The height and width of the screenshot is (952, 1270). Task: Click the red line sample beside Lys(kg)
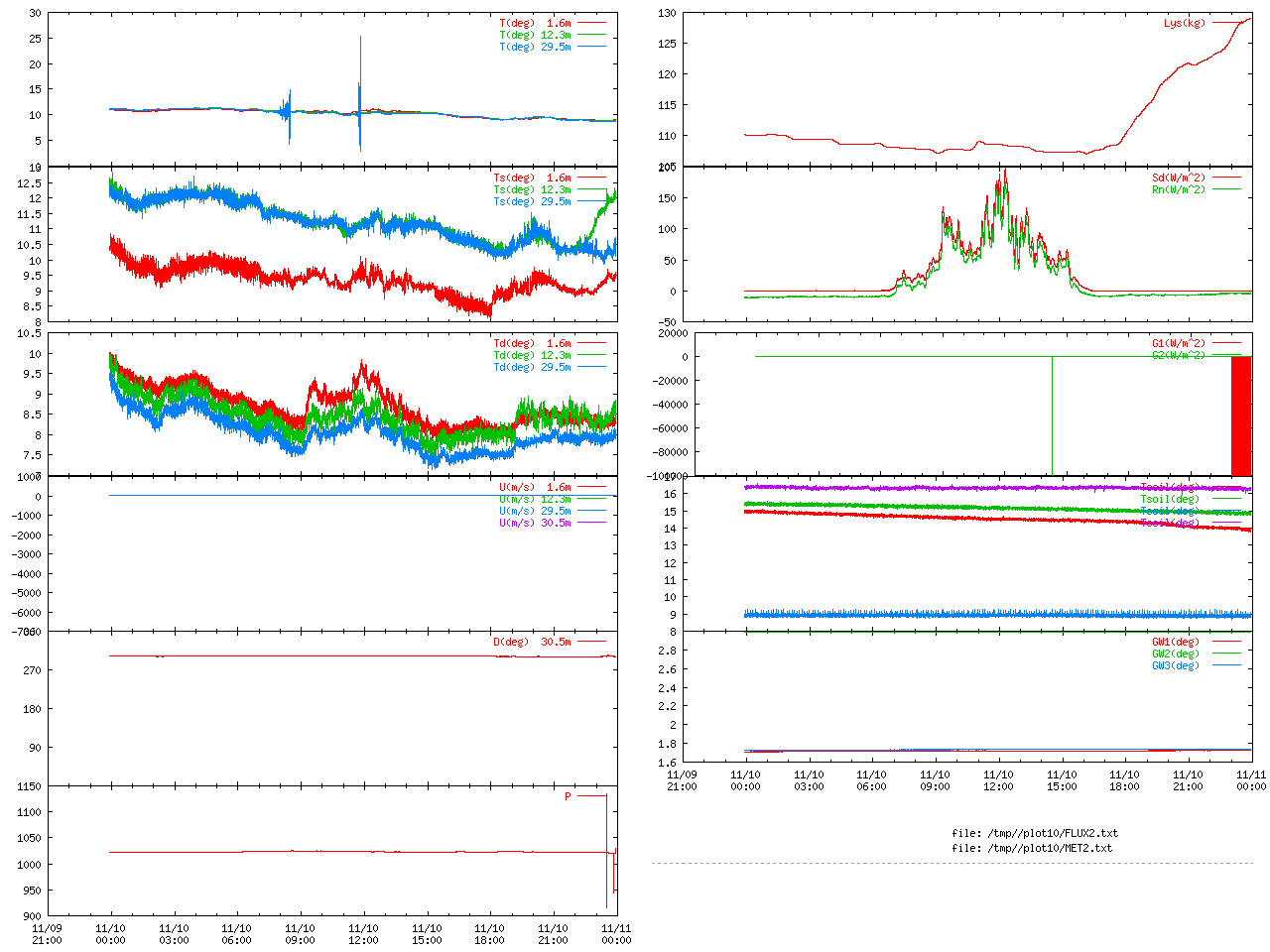[x=1226, y=22]
